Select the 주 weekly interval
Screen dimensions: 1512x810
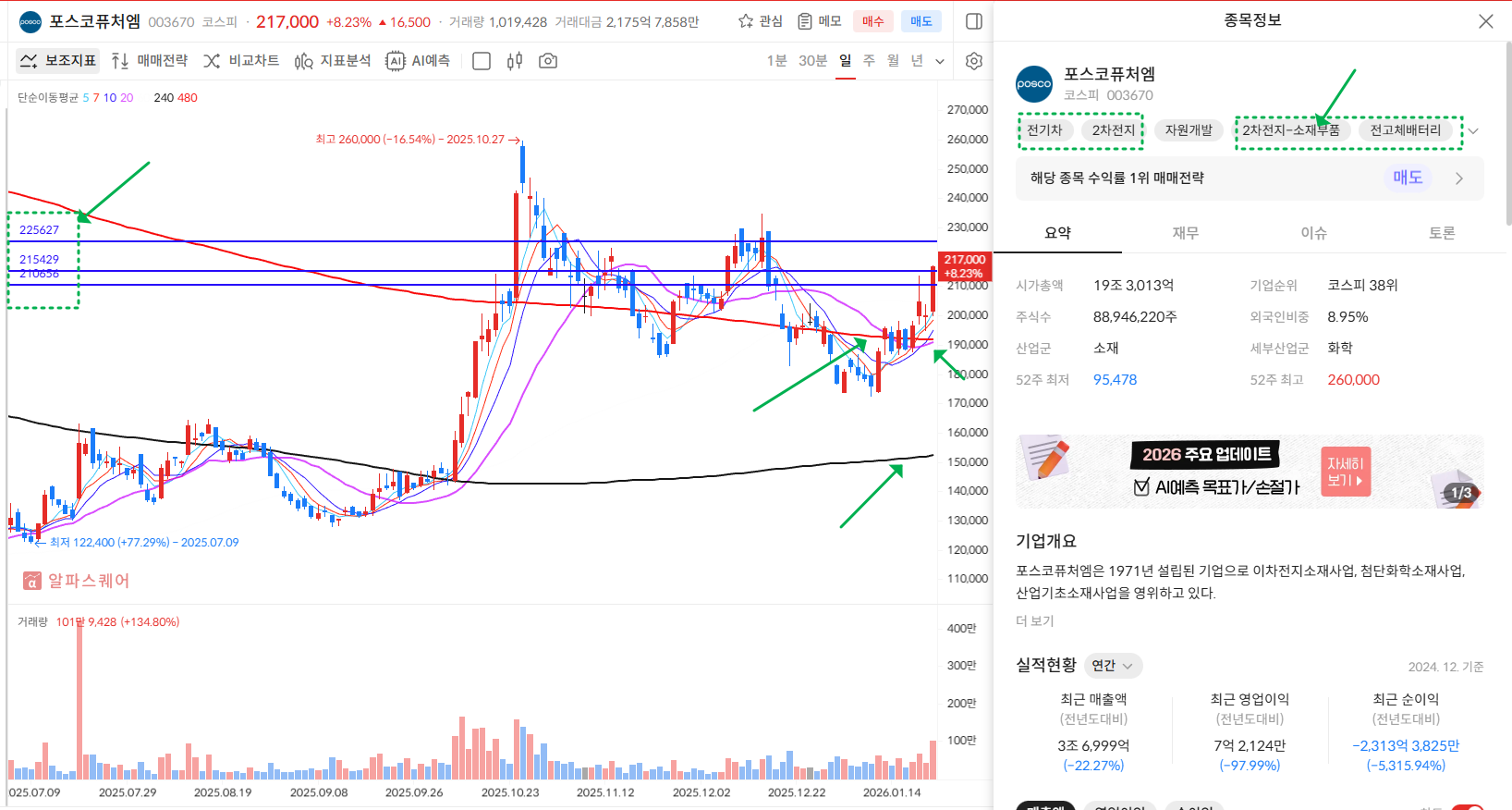click(869, 61)
